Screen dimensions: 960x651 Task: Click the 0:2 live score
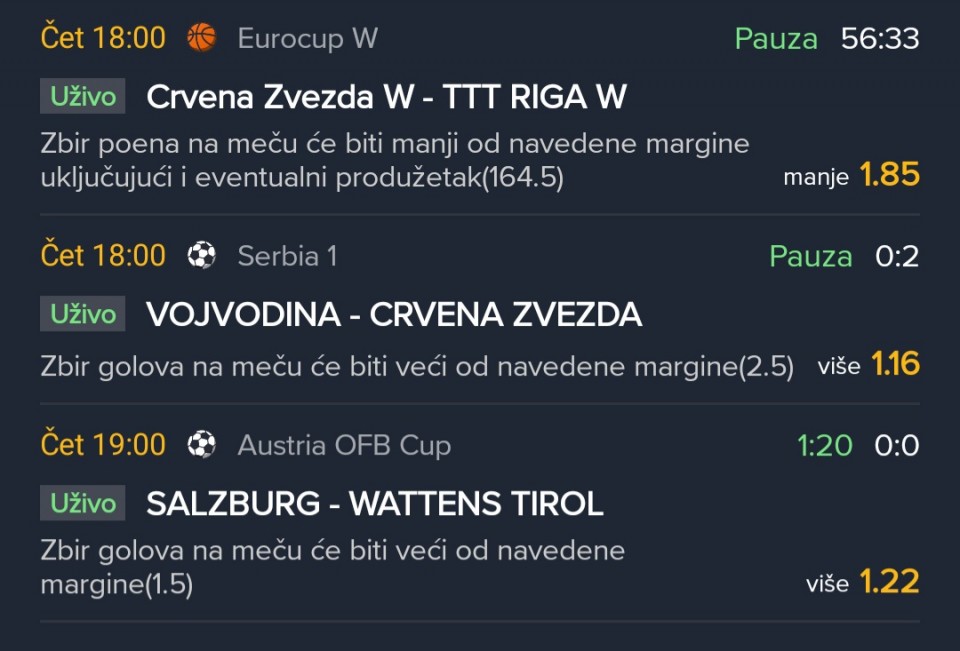pos(897,257)
